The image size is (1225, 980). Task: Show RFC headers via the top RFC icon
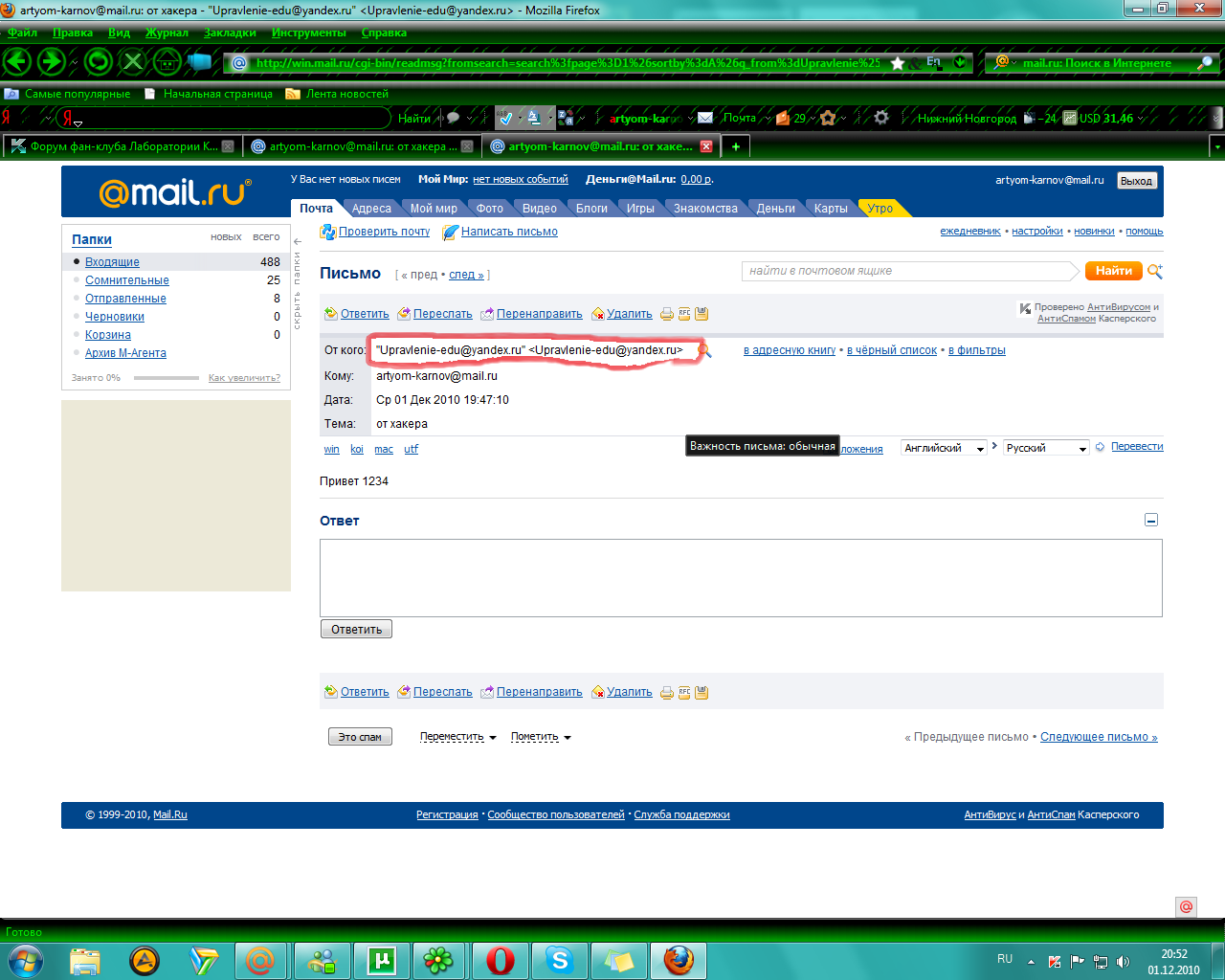684,314
